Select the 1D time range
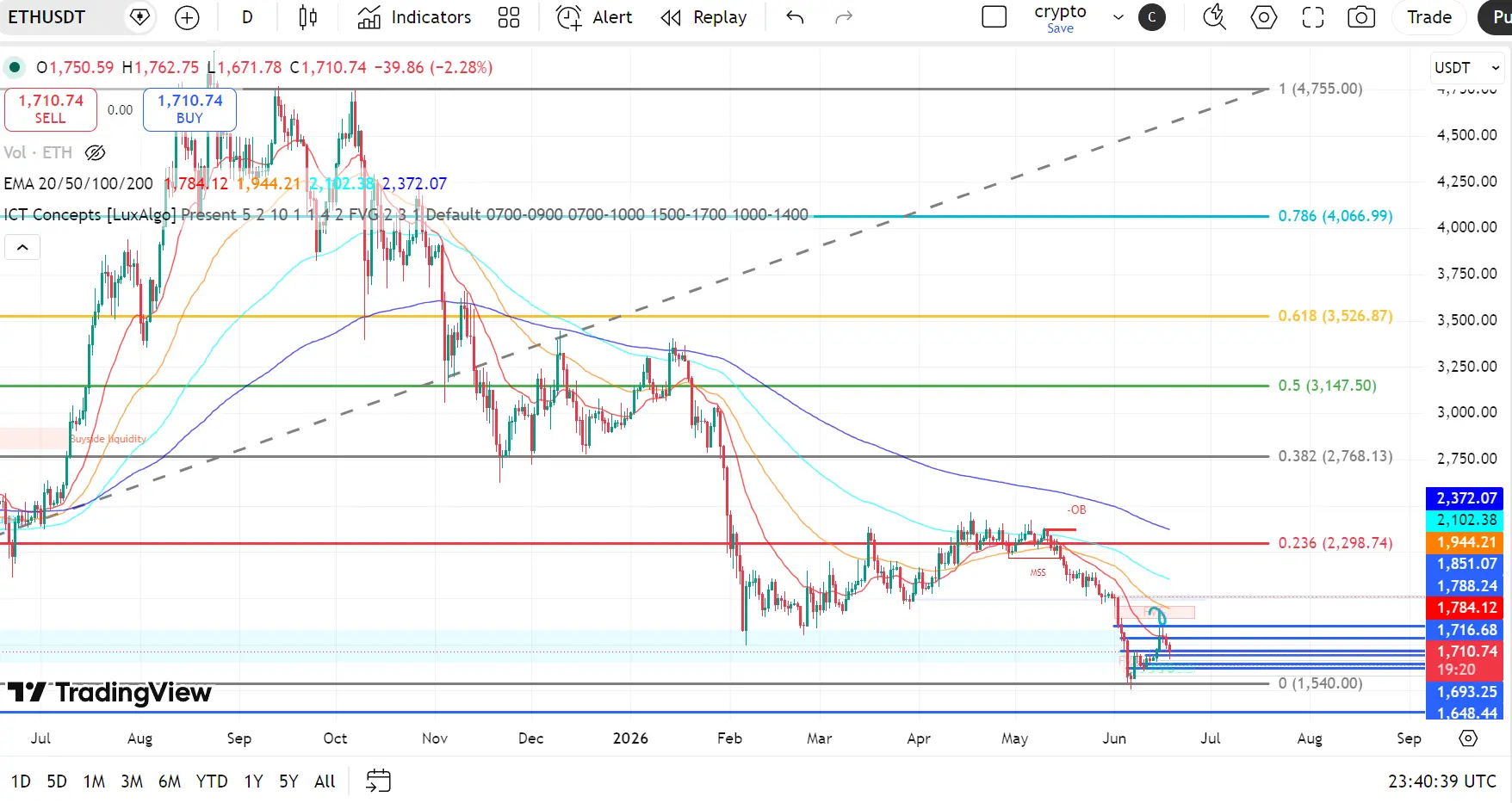Screen dimensions: 1512x803 21,781
